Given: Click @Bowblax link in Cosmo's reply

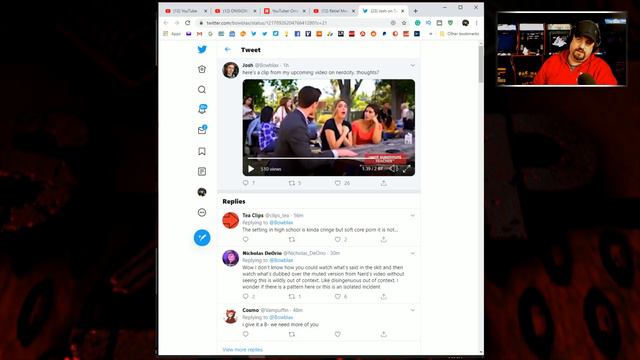Looking at the screenshot, I should coord(281,317).
